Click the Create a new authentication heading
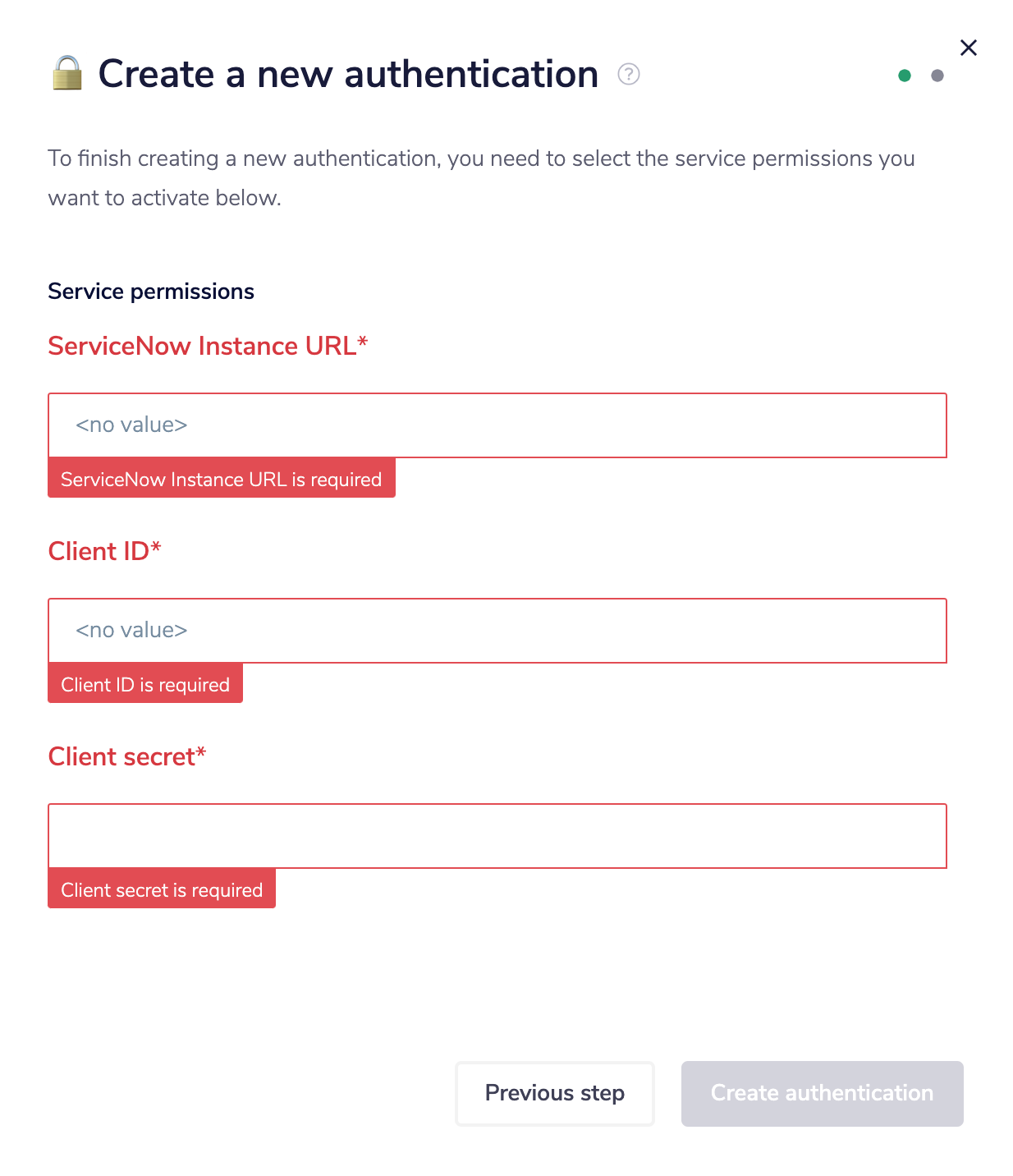This screenshot has height=1176, width=1013. (348, 73)
